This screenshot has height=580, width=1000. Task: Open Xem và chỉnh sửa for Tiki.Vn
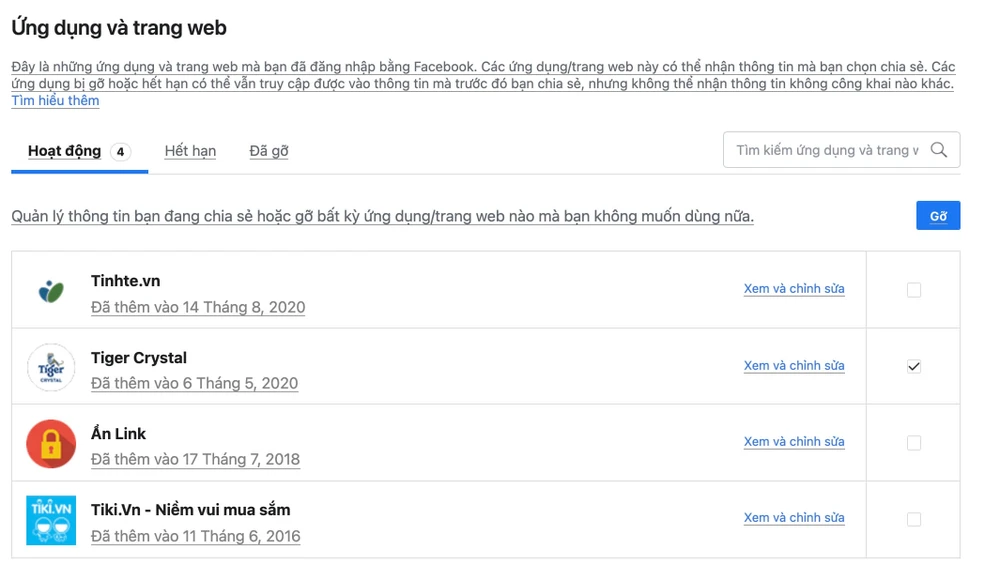point(794,518)
